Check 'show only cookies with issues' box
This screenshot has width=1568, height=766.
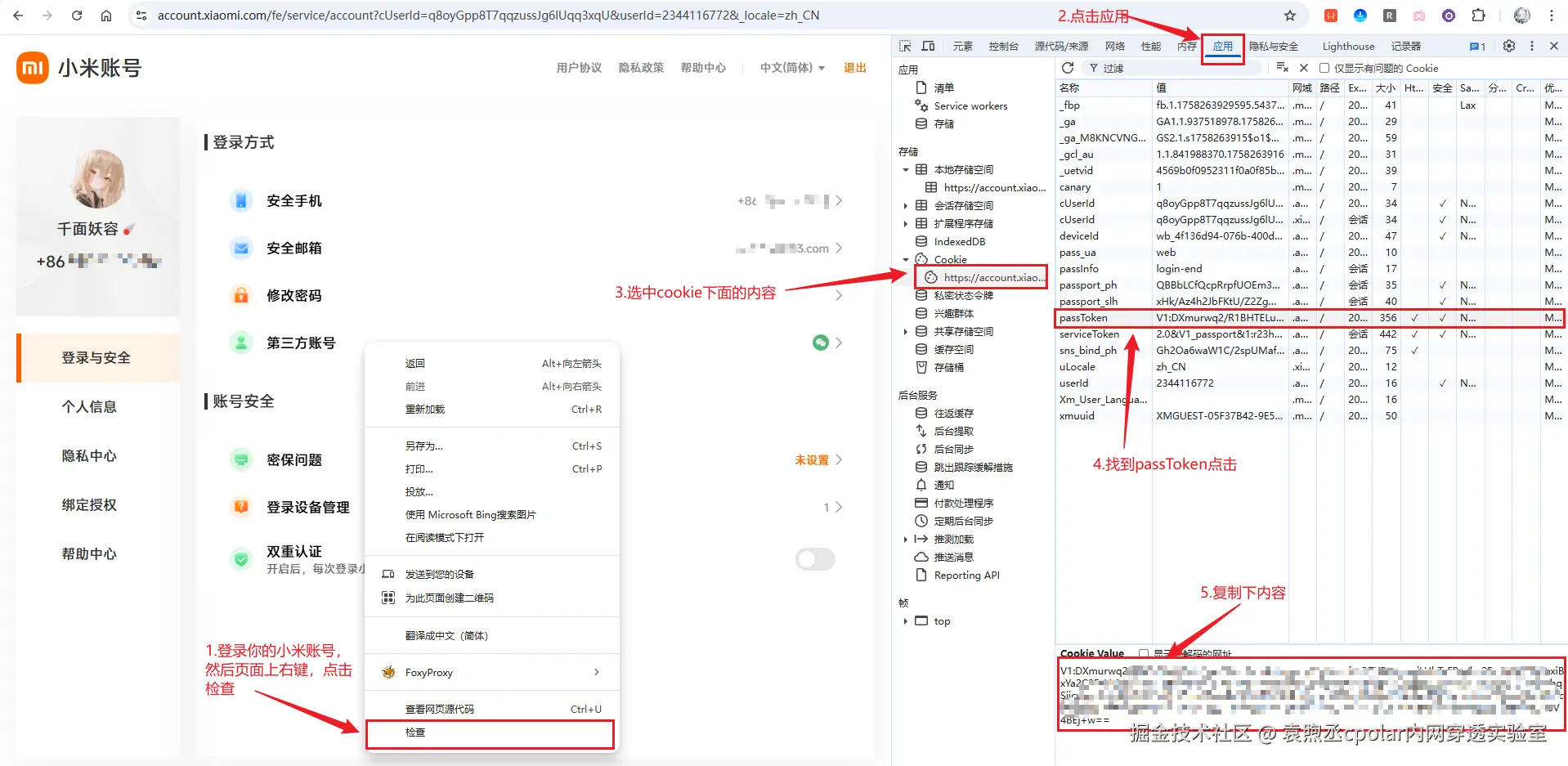pyautogui.click(x=1324, y=69)
